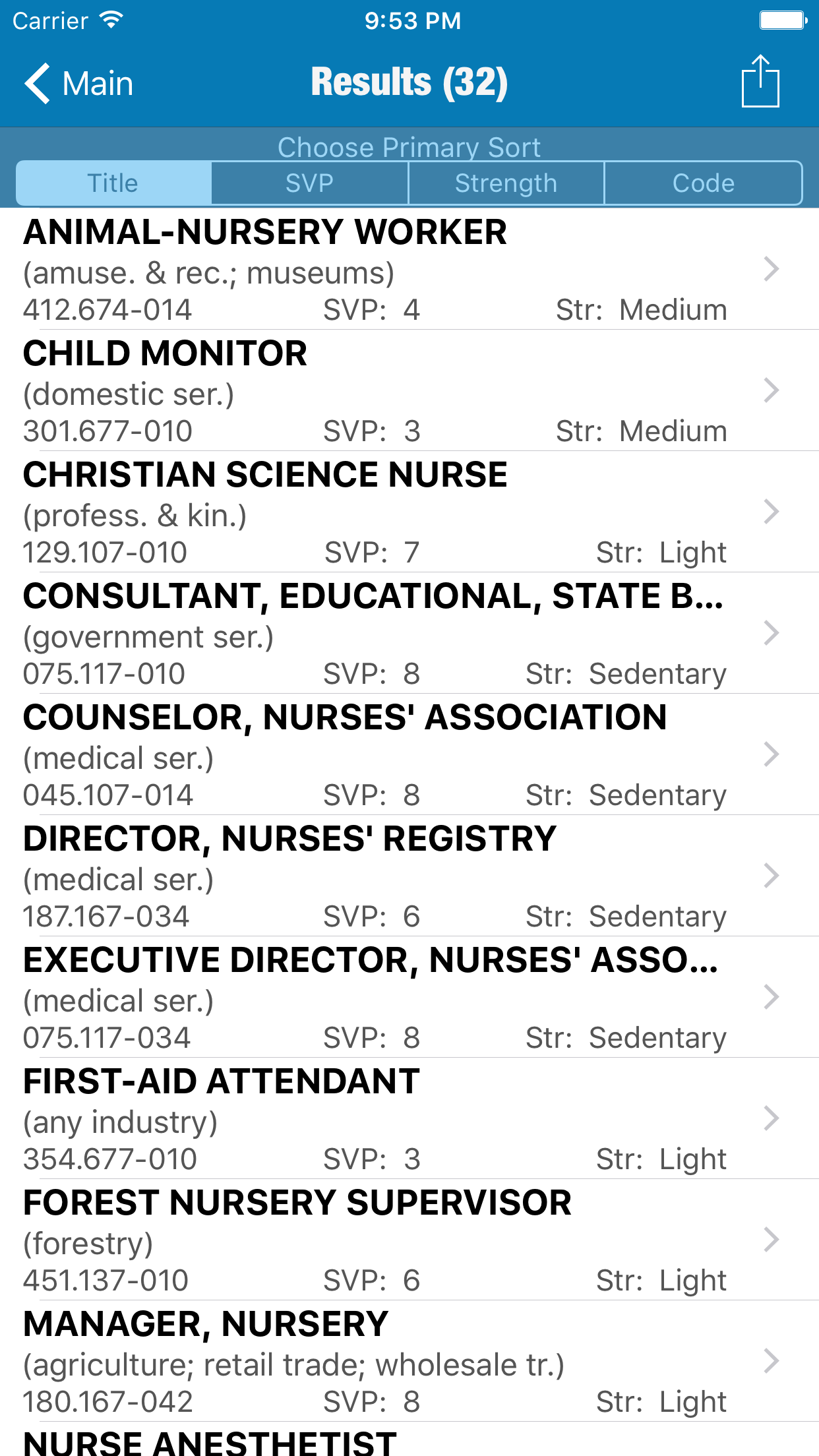Screen dimensions: 819x1456
Task: Tap the back chevron icon beside Main
Action: [38, 84]
